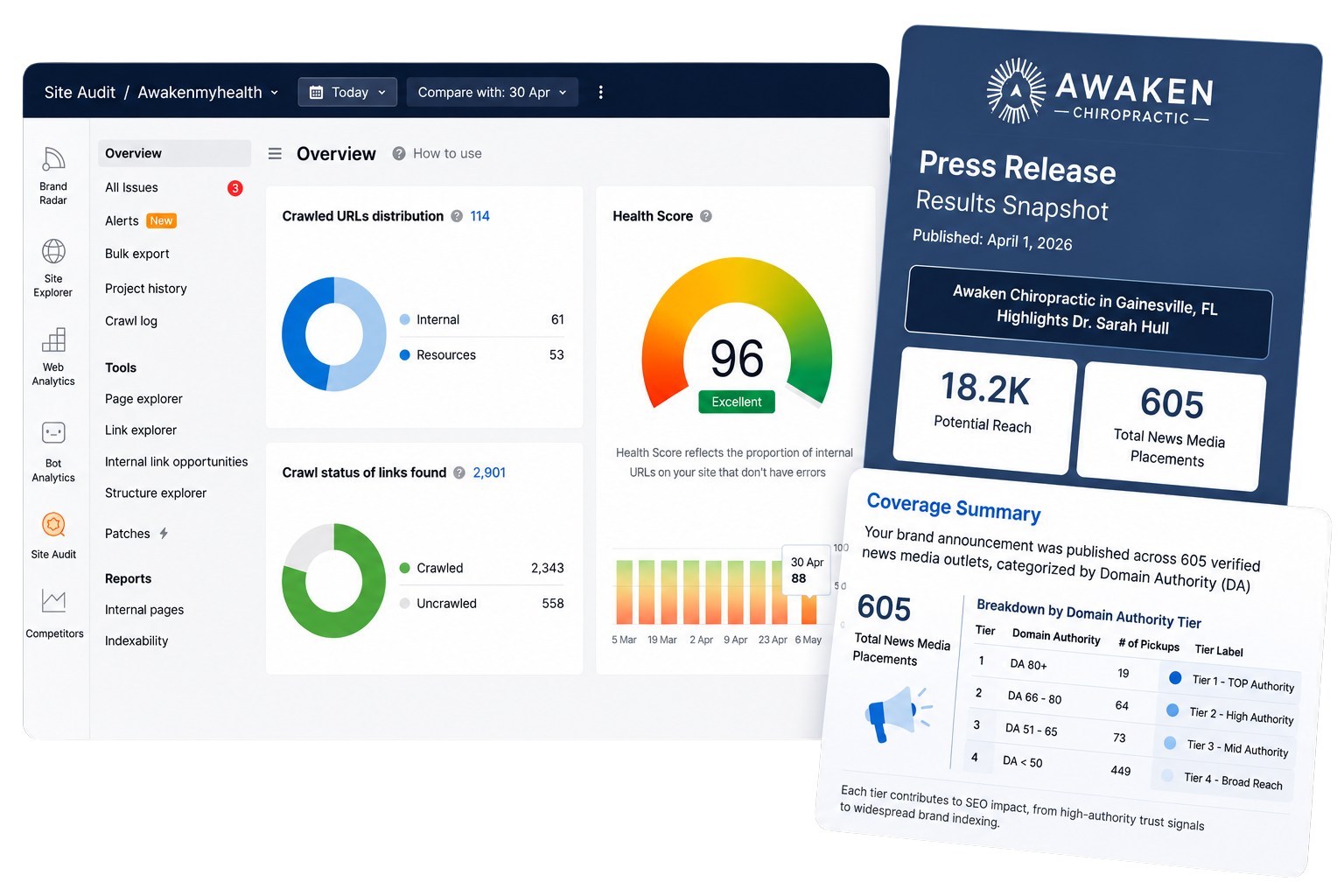This screenshot has width=1344, height=896.
Task: Click the Awaken Chiropractic sunburst logo
Action: point(1016,90)
